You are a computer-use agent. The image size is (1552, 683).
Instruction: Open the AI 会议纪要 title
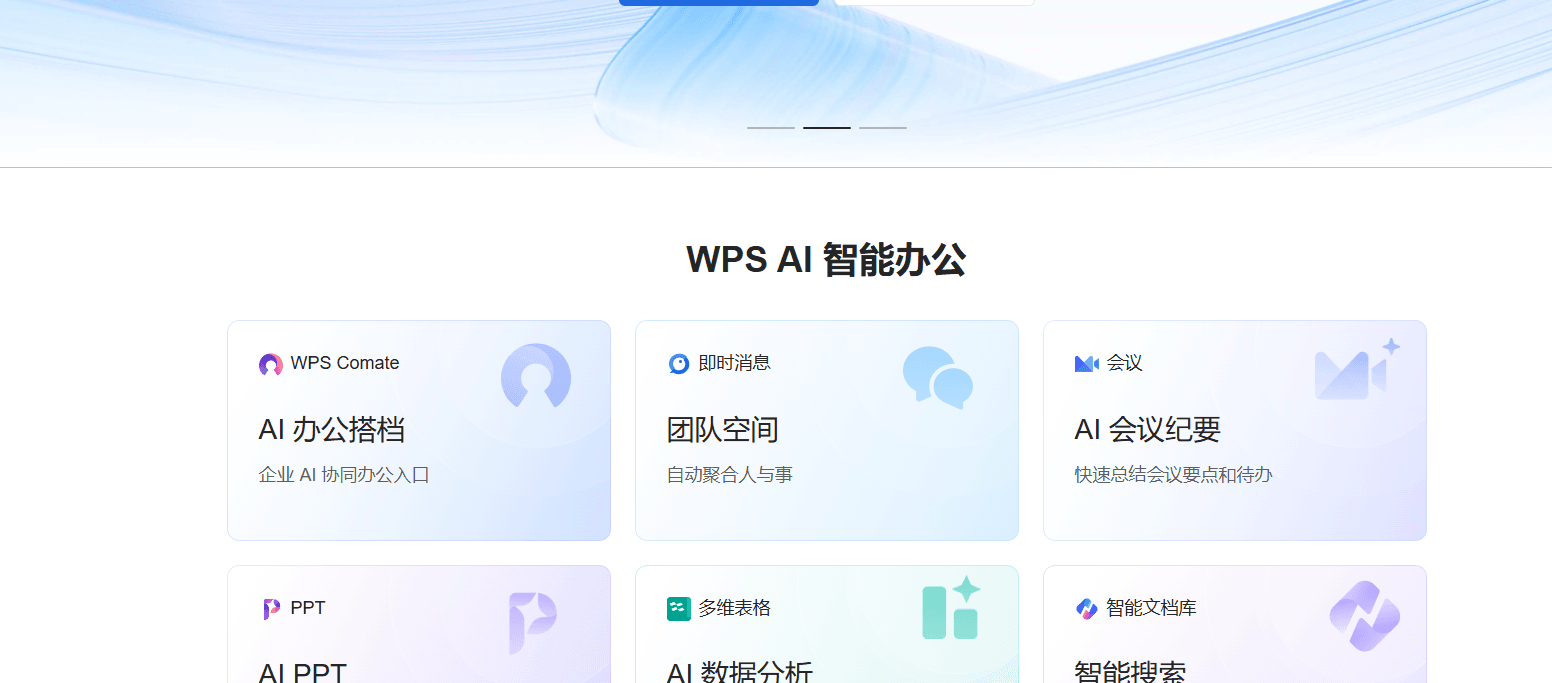coord(1148,430)
